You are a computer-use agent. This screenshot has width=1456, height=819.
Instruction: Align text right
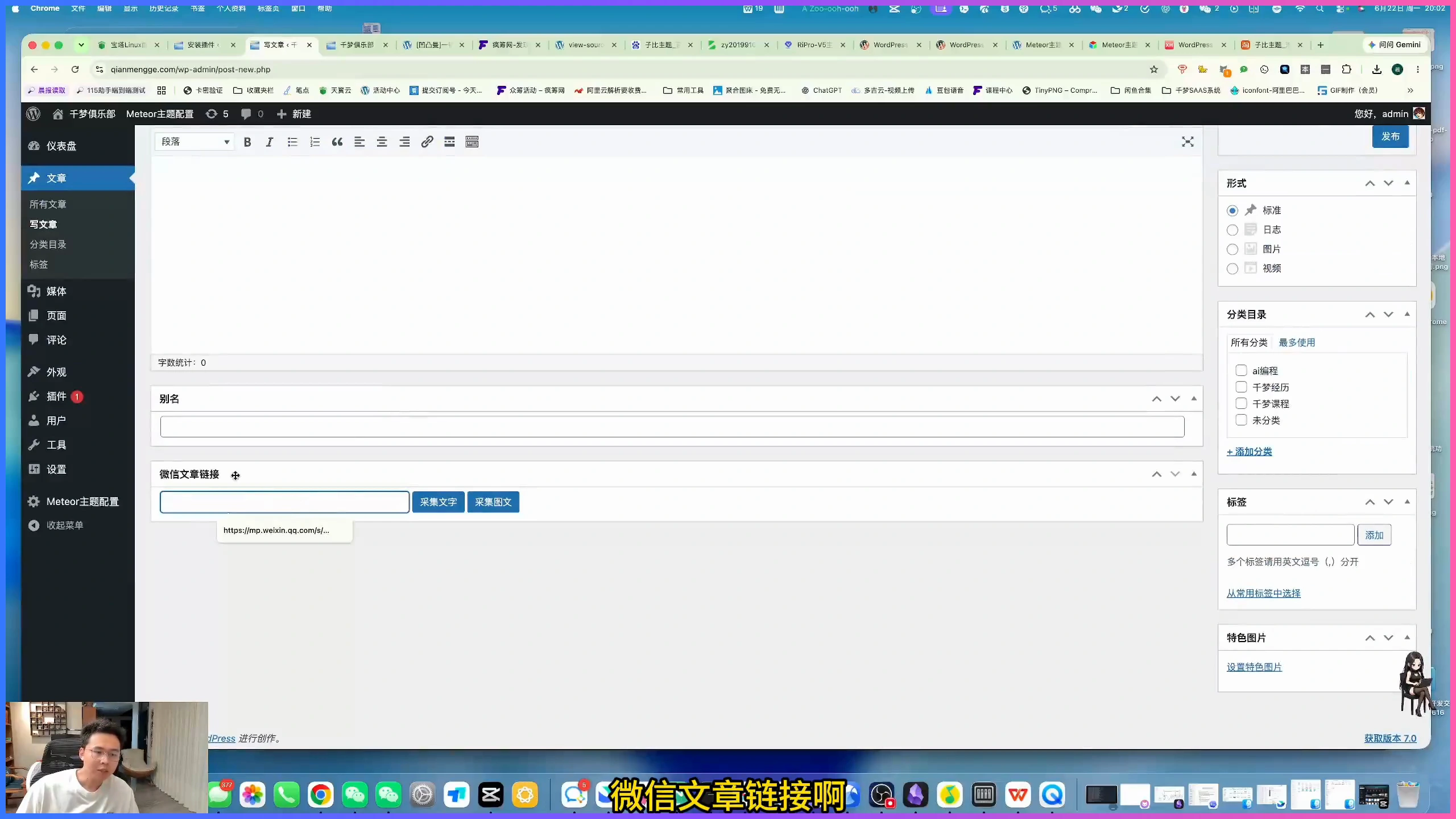tap(404, 142)
